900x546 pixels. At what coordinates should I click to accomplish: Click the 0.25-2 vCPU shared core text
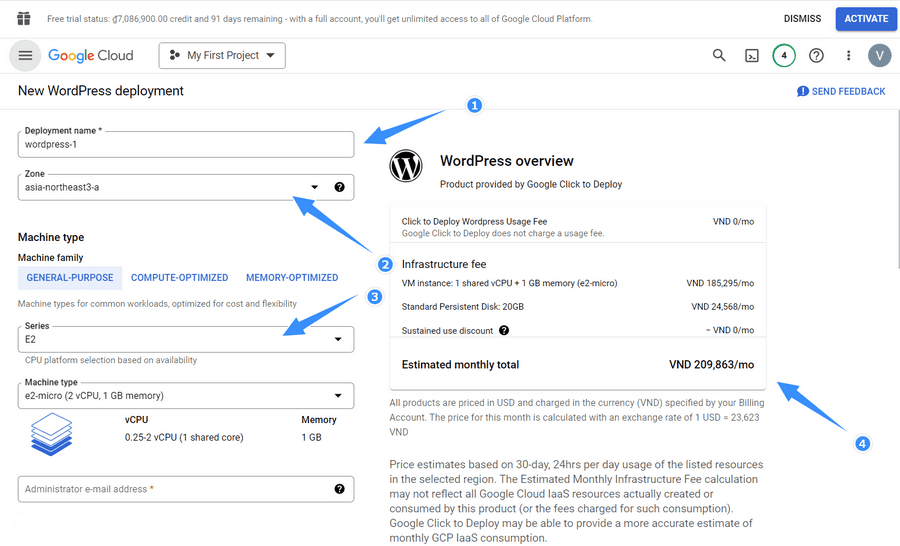pyautogui.click(x=184, y=437)
